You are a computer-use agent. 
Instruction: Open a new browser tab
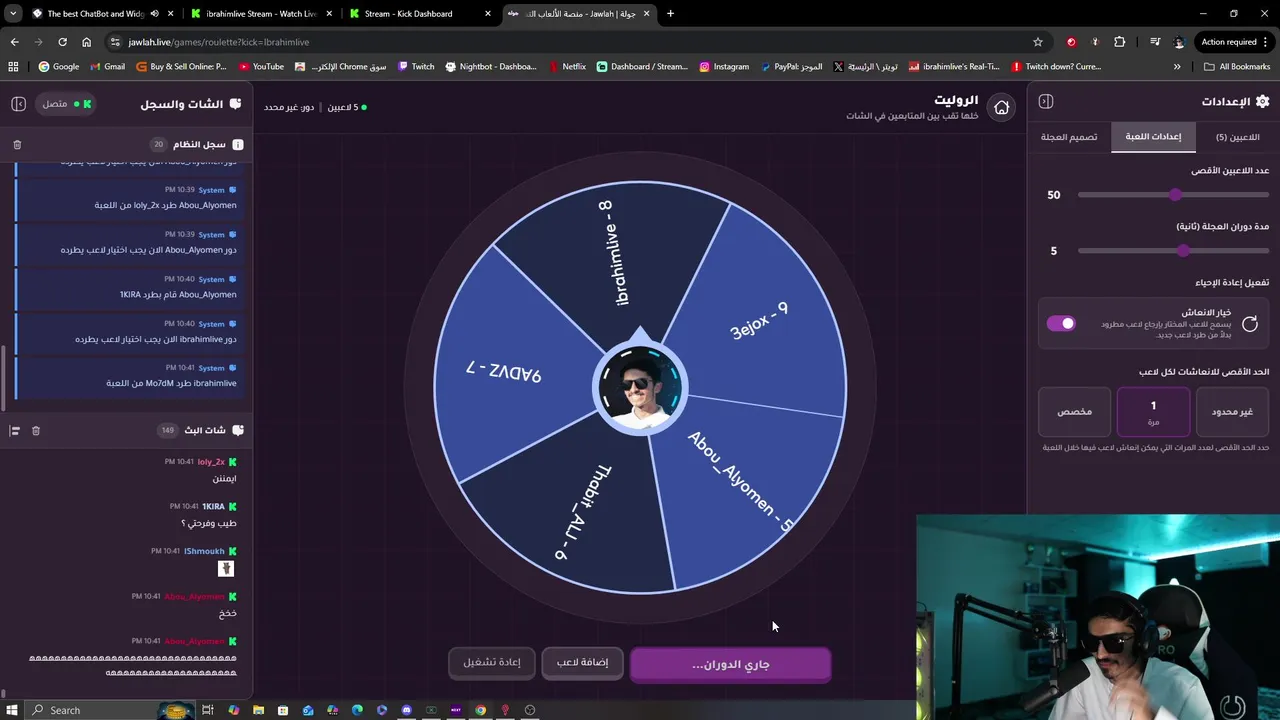tap(670, 14)
